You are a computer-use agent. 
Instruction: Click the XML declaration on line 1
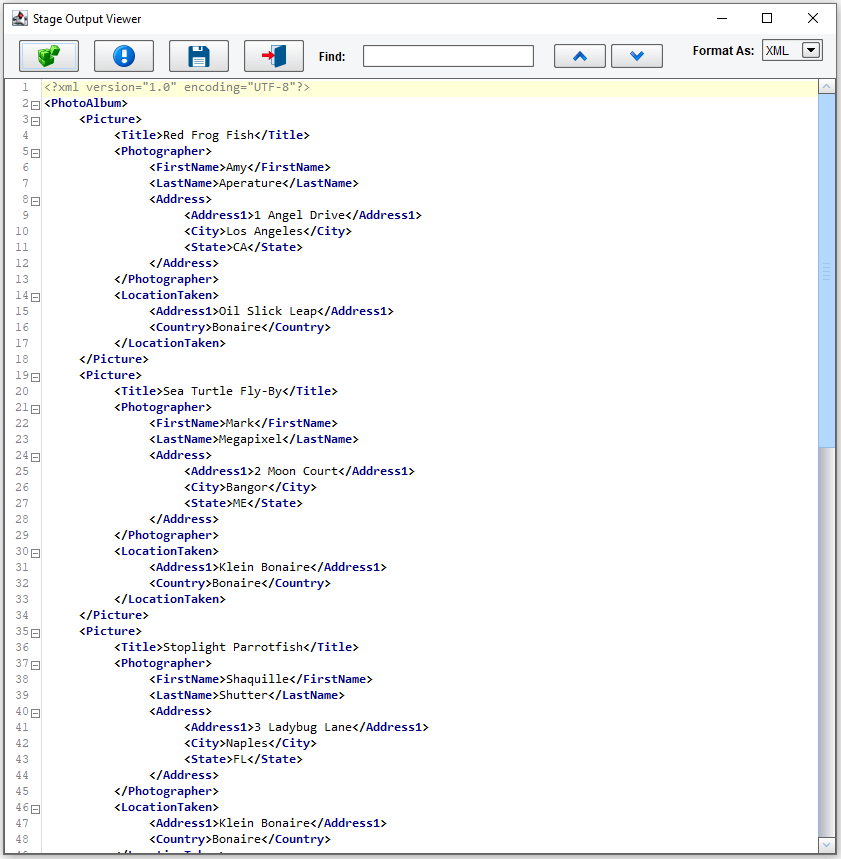click(x=177, y=87)
